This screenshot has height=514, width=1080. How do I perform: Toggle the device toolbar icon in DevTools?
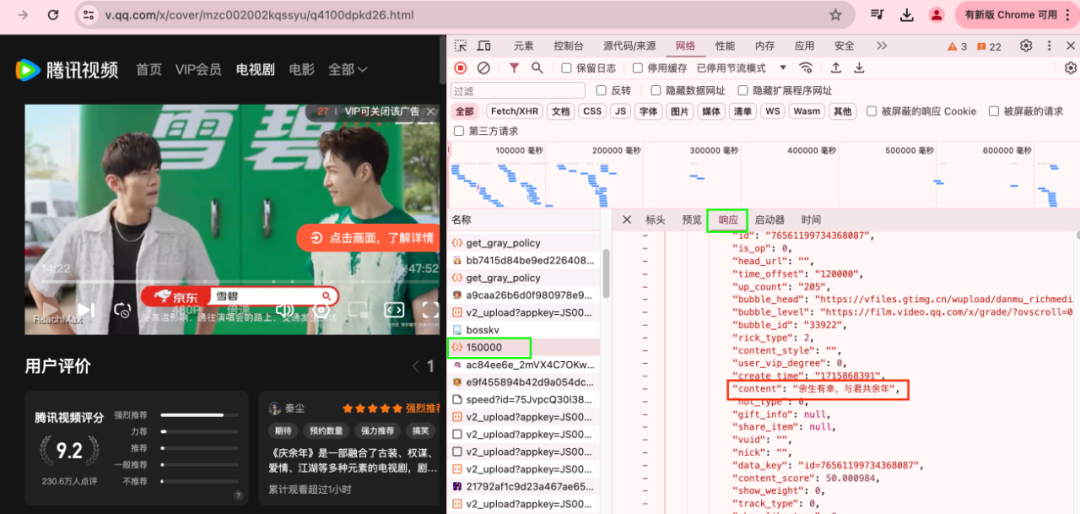pos(484,46)
